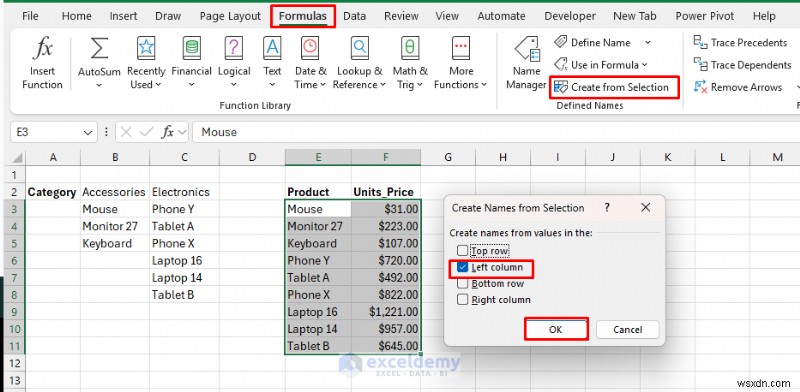Click the Laptop 16 cell in column C
800x392 pixels.
click(x=184, y=260)
